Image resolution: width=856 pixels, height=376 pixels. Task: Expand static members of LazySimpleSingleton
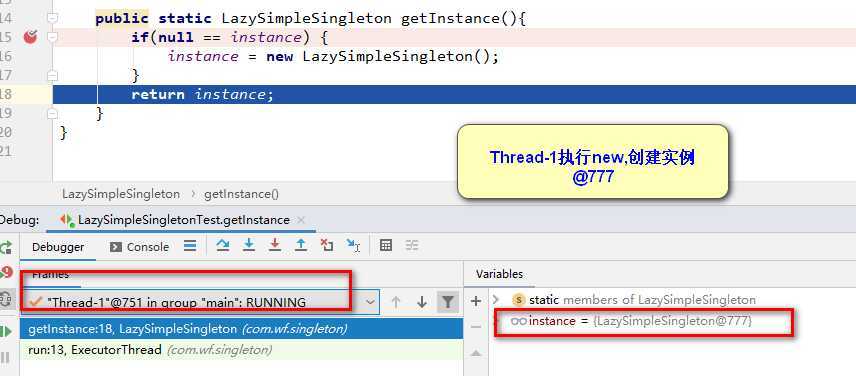point(496,300)
